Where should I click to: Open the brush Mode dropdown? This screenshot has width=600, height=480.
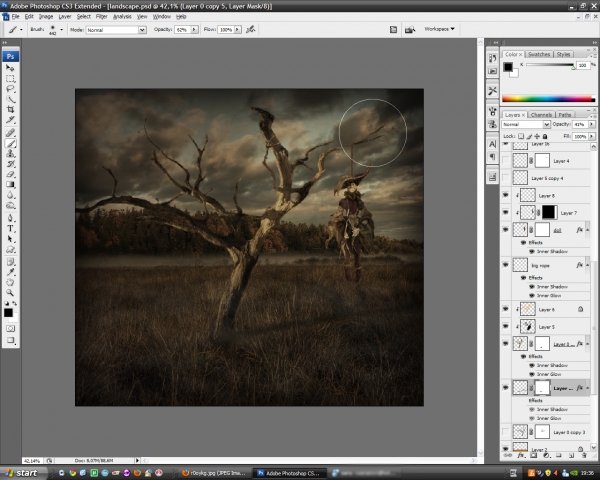pyautogui.click(x=116, y=30)
